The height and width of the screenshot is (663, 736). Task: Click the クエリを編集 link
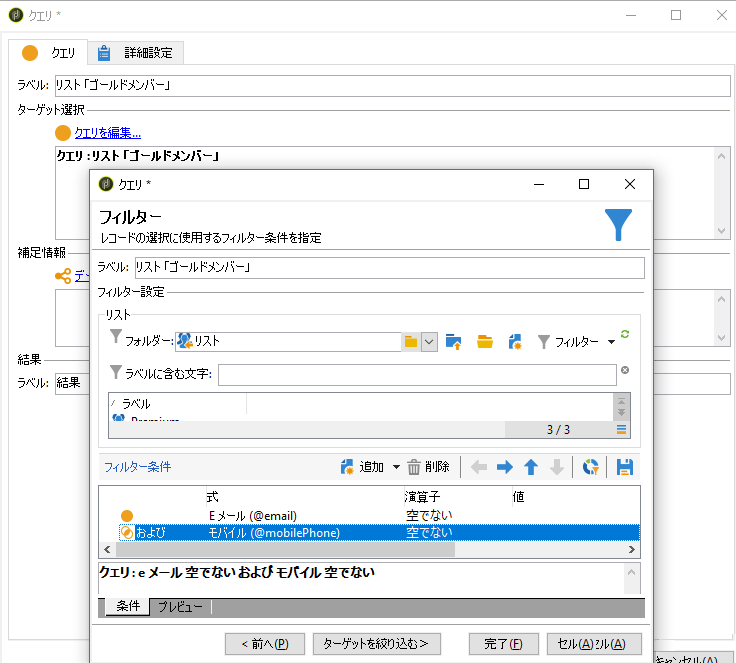point(107,133)
